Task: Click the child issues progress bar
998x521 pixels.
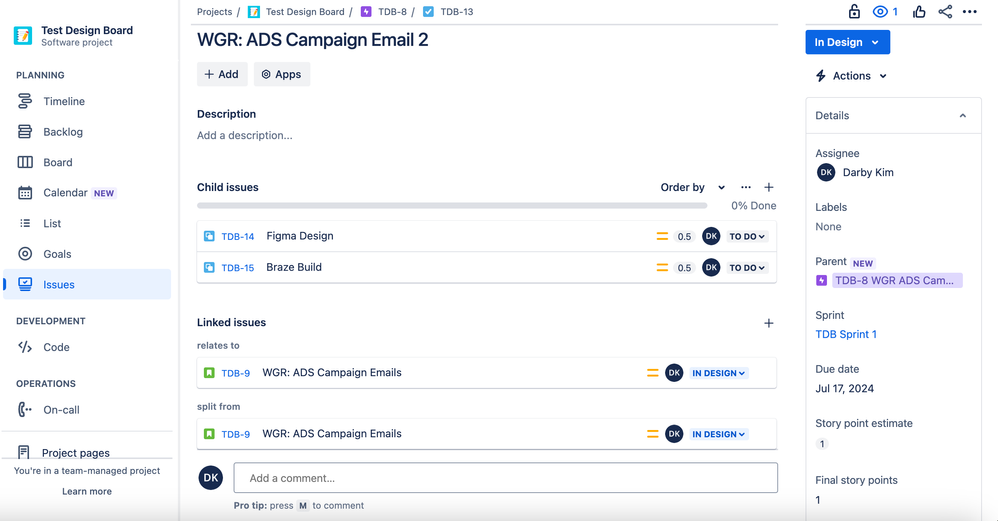Action: (452, 206)
